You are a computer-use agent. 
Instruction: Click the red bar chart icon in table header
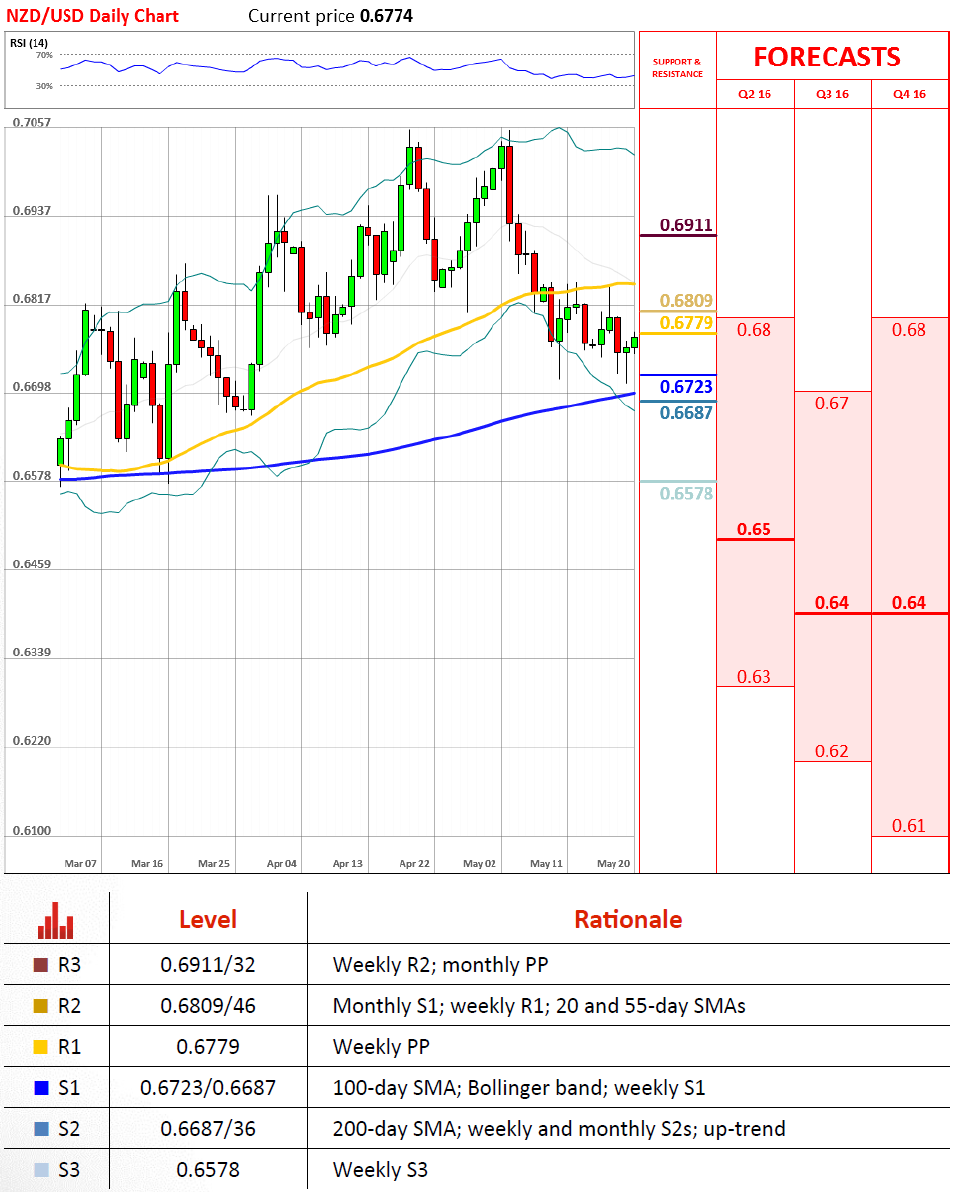(56, 921)
